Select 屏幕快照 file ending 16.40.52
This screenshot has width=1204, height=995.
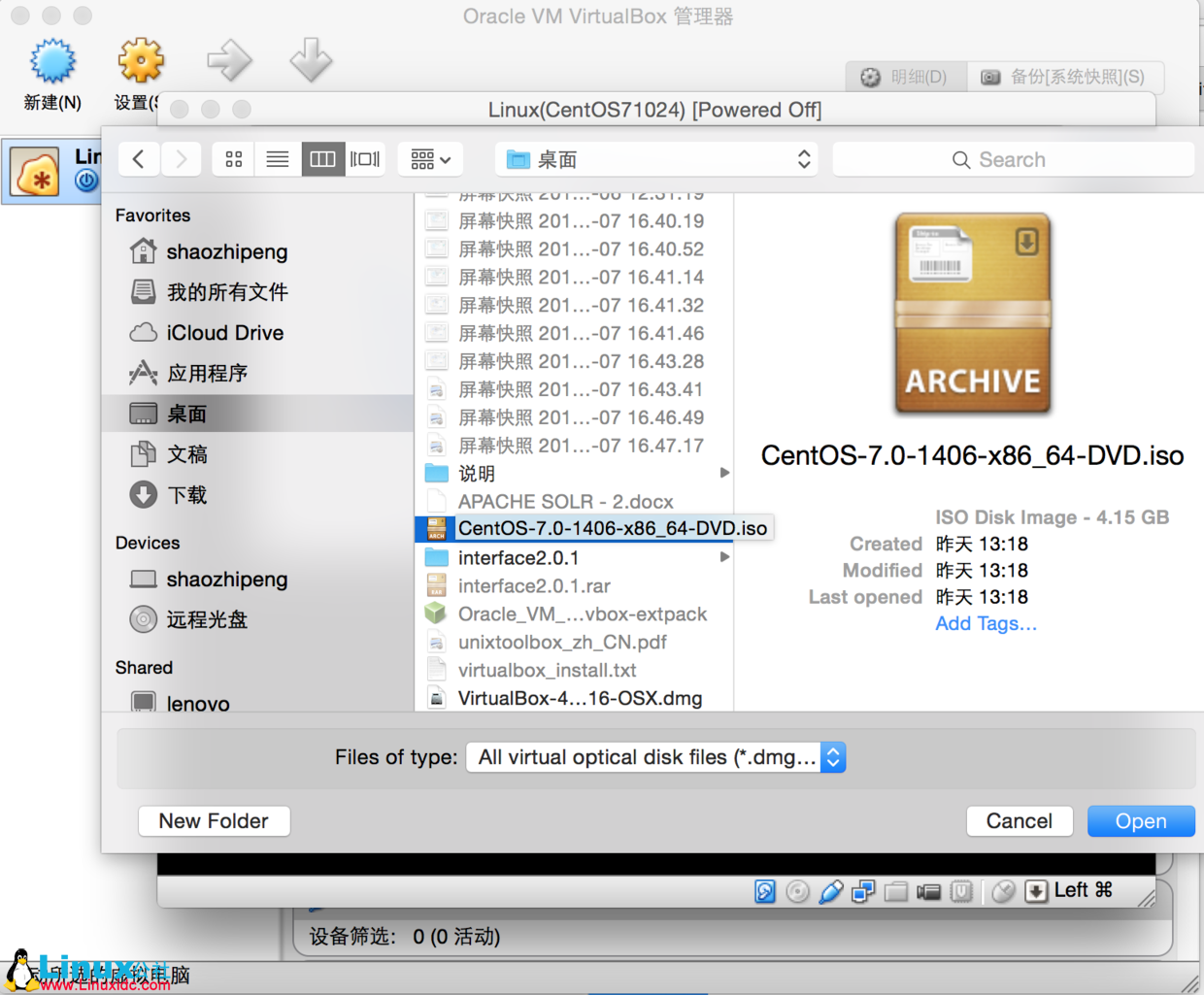(574, 249)
